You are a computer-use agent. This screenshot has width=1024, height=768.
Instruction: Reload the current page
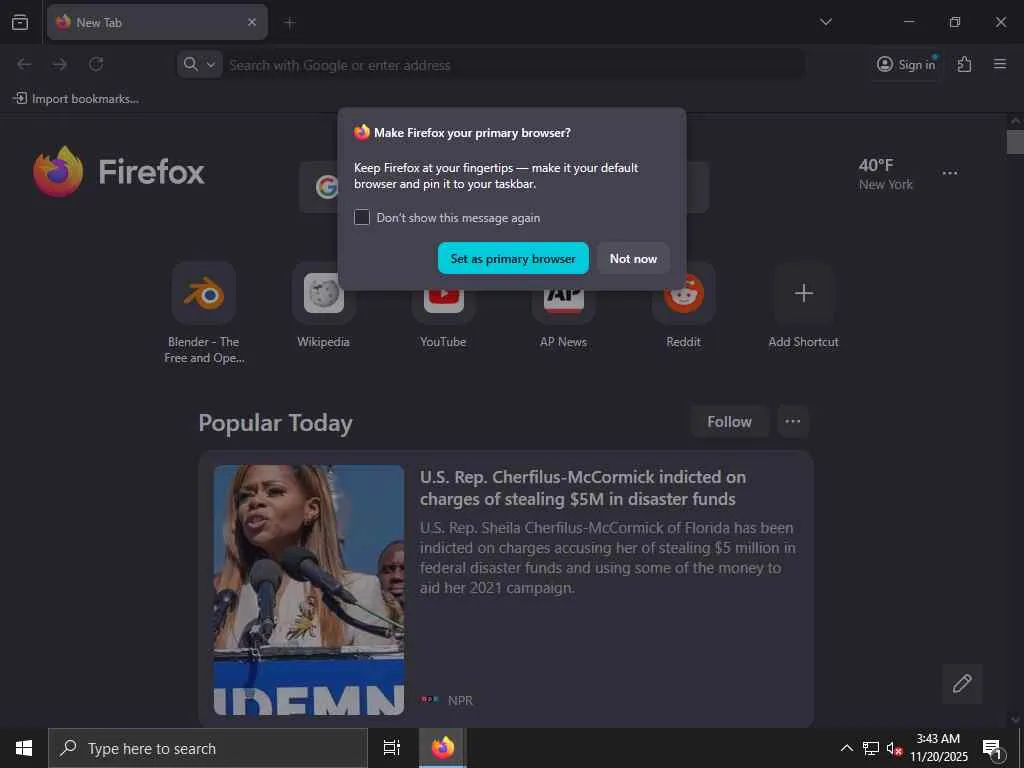(x=96, y=64)
